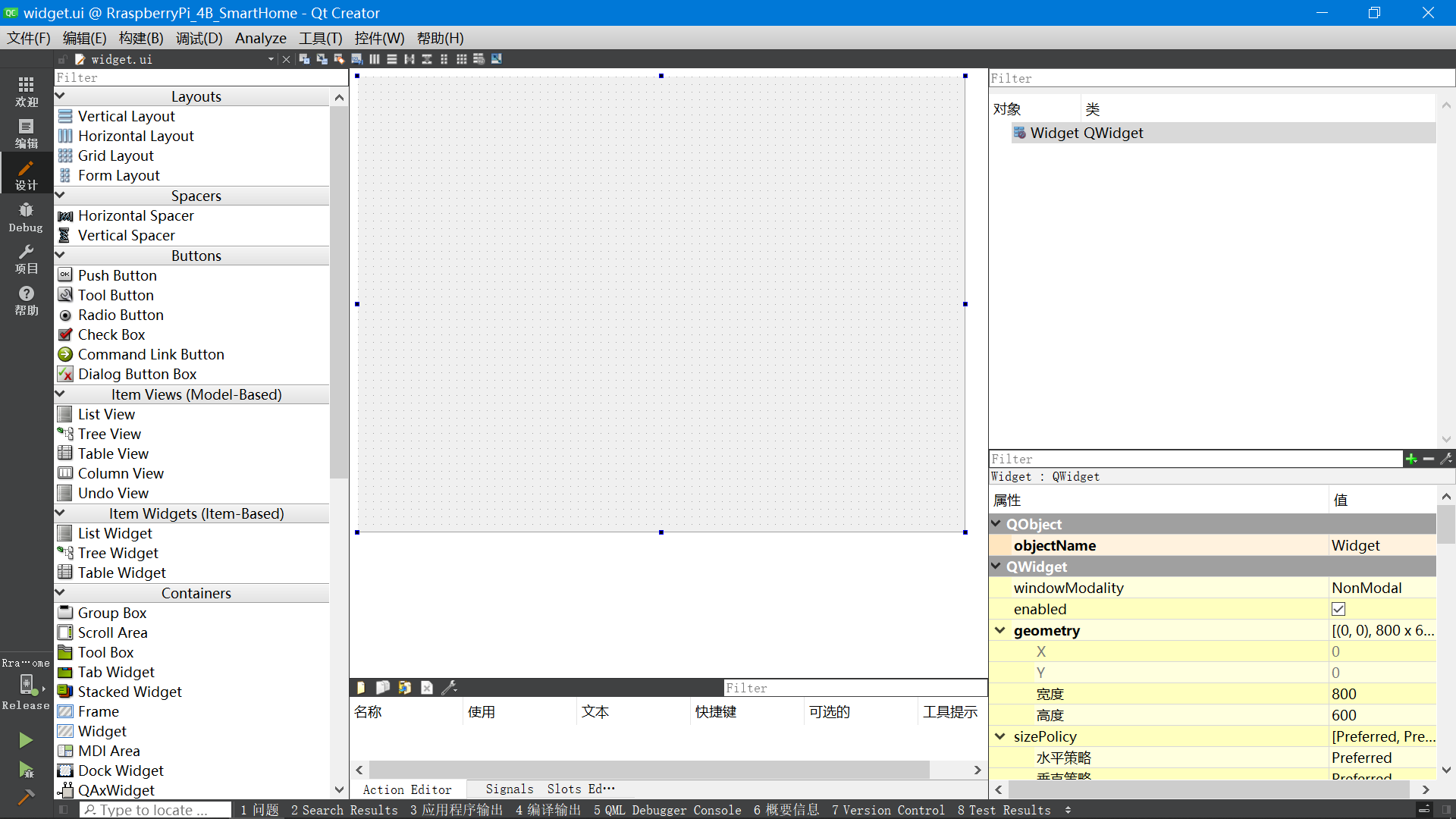
Task: Collapse the Containers category
Action: [61, 593]
